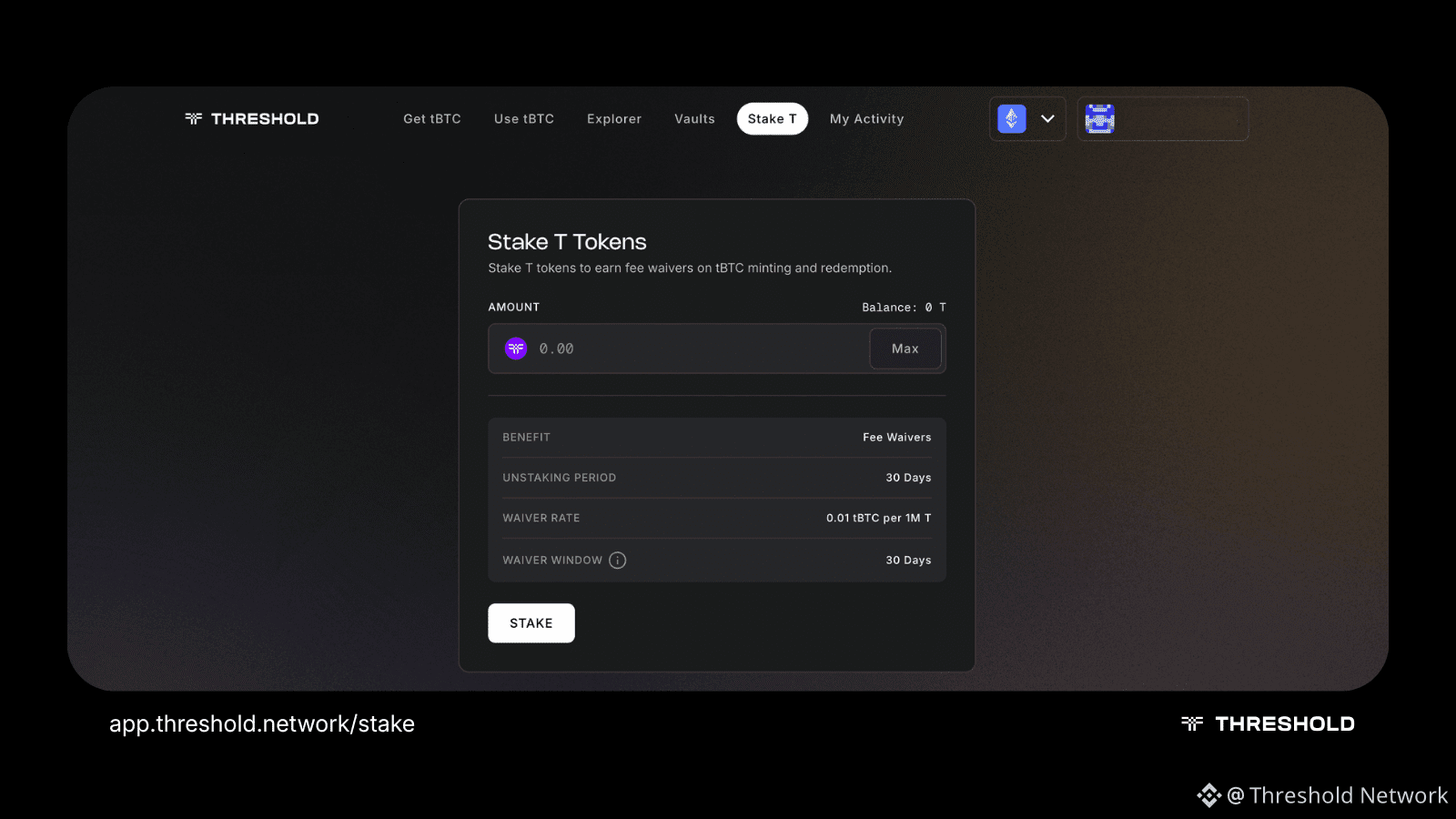Click the UNSTAKING PERIOD label
The width and height of the screenshot is (1456, 819).
tap(560, 478)
